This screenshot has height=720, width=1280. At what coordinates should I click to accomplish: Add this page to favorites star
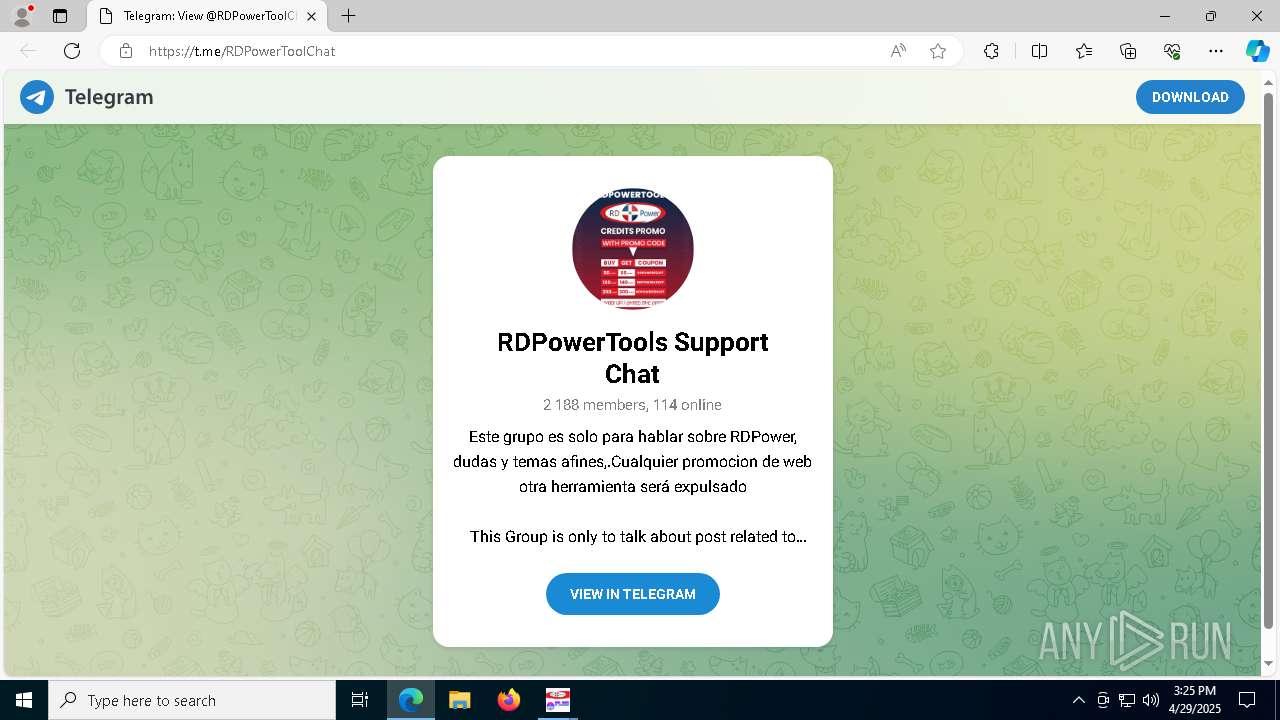click(x=938, y=51)
